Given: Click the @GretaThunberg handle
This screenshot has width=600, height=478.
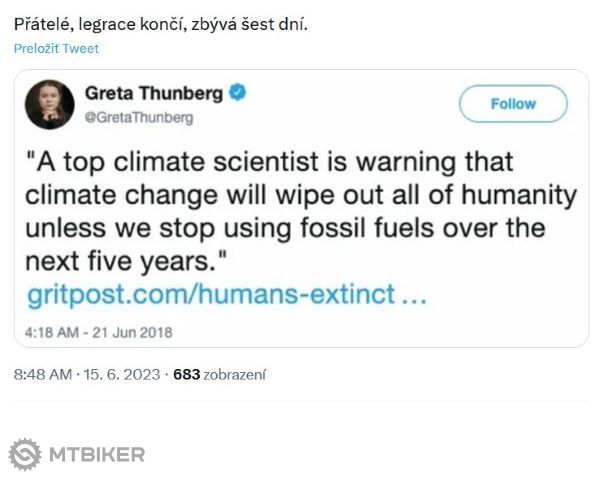Looking at the screenshot, I should tap(137, 117).
